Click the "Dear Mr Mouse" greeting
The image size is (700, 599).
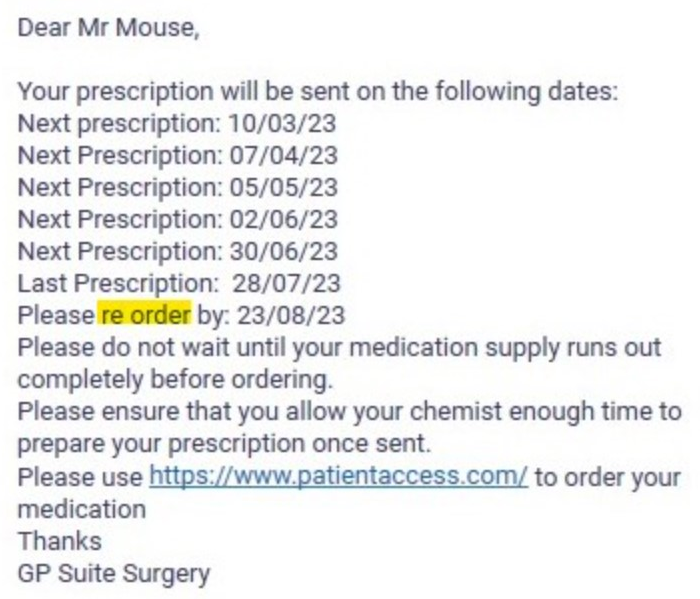pyautogui.click(x=108, y=29)
